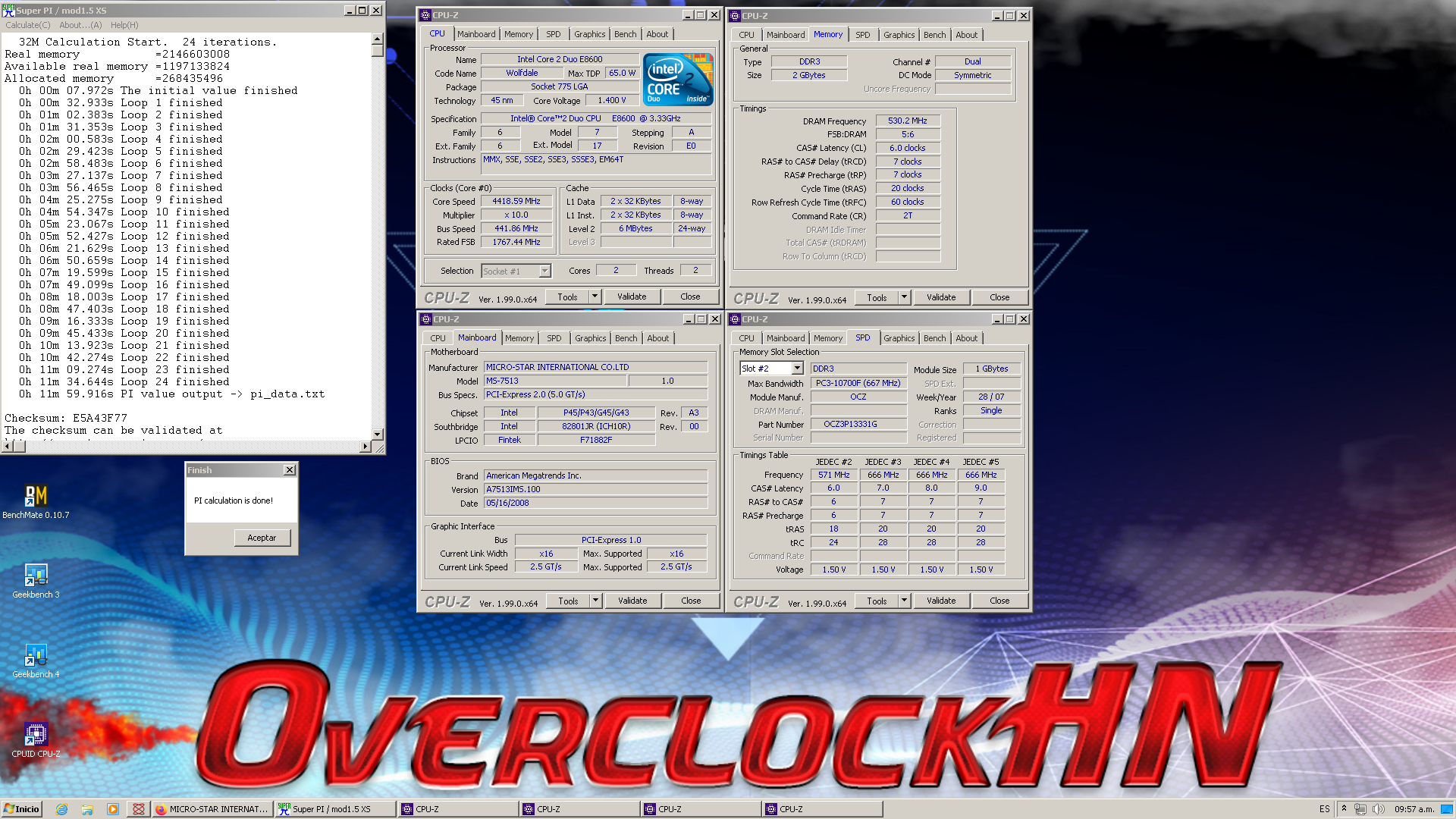Viewport: 1456px width, 819px height.
Task: Click title bar icon of SPD tab CPU-Z window
Action: (x=734, y=319)
